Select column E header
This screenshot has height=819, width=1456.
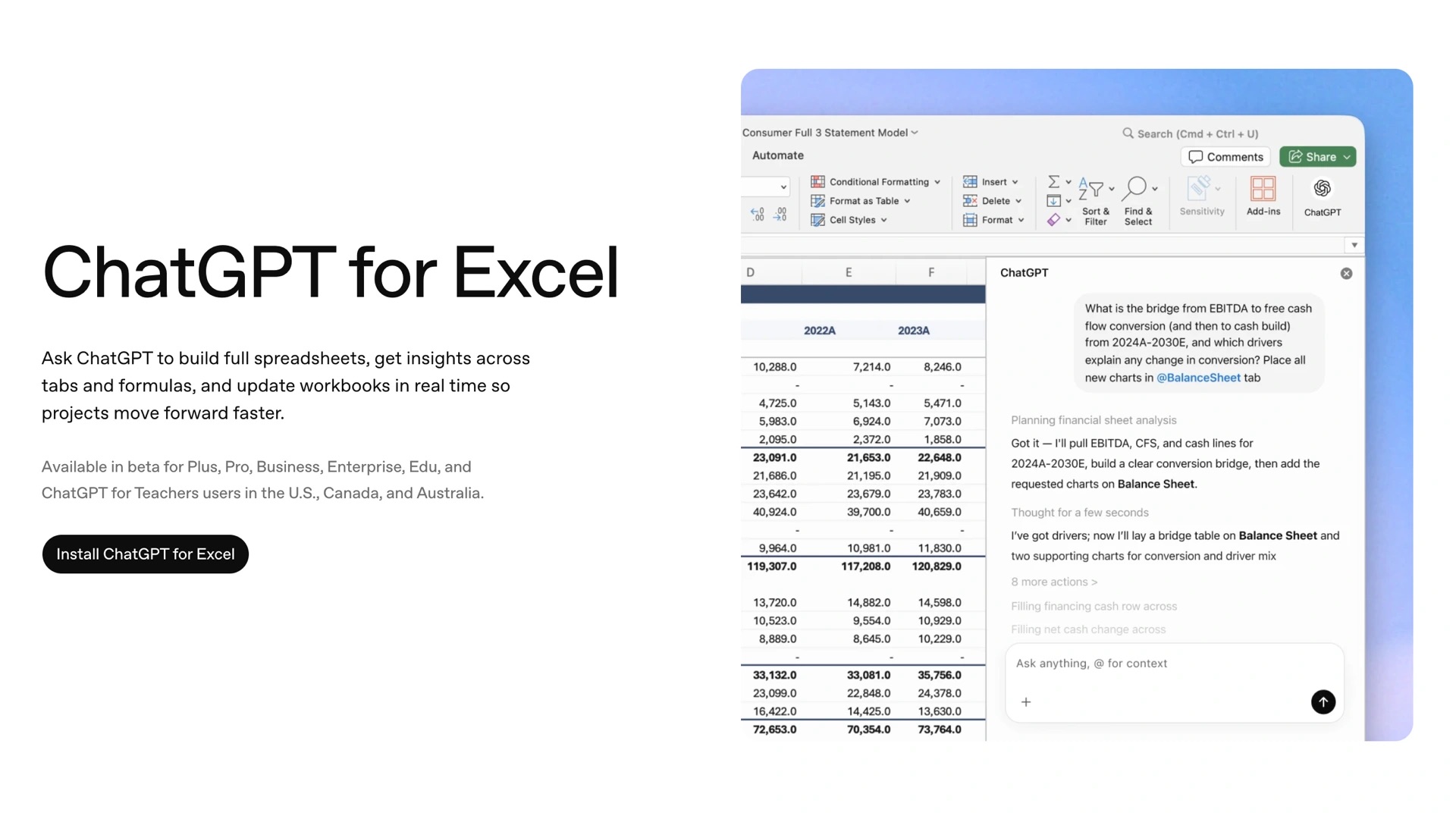[848, 271]
